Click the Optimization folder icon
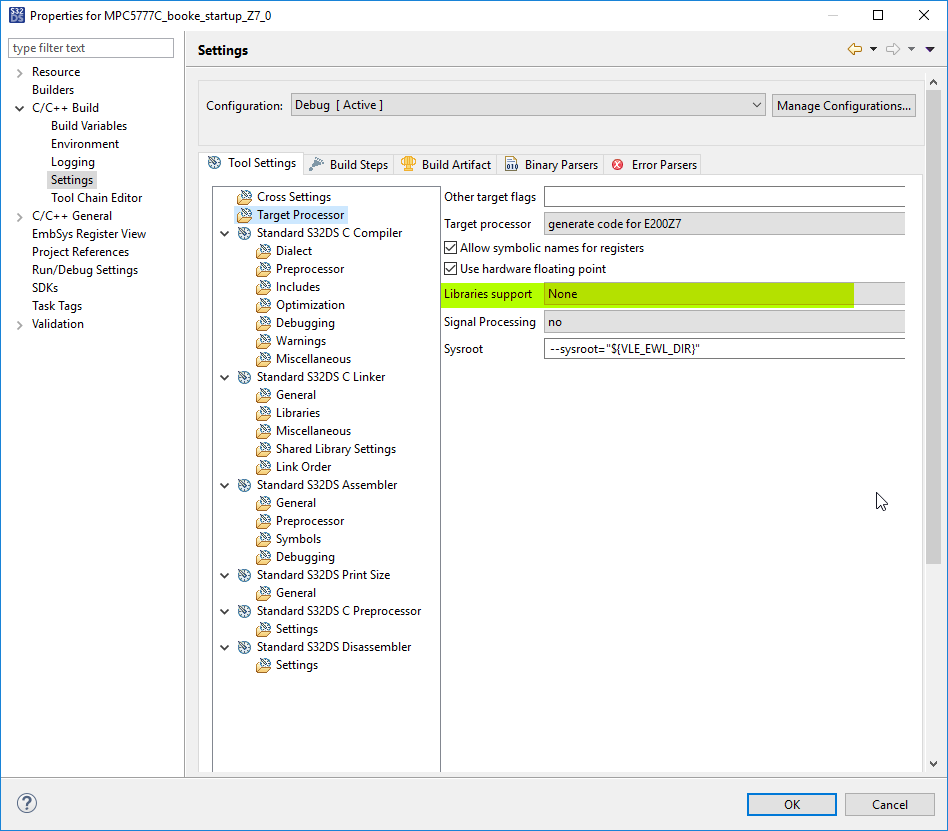 coord(264,305)
